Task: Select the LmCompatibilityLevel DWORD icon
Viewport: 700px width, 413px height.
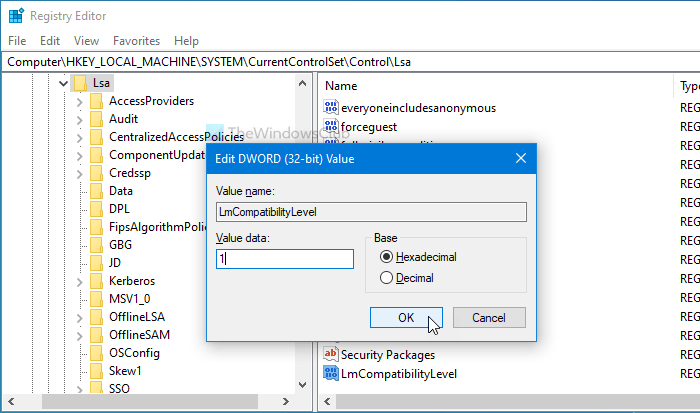Action: pyautogui.click(x=332, y=373)
